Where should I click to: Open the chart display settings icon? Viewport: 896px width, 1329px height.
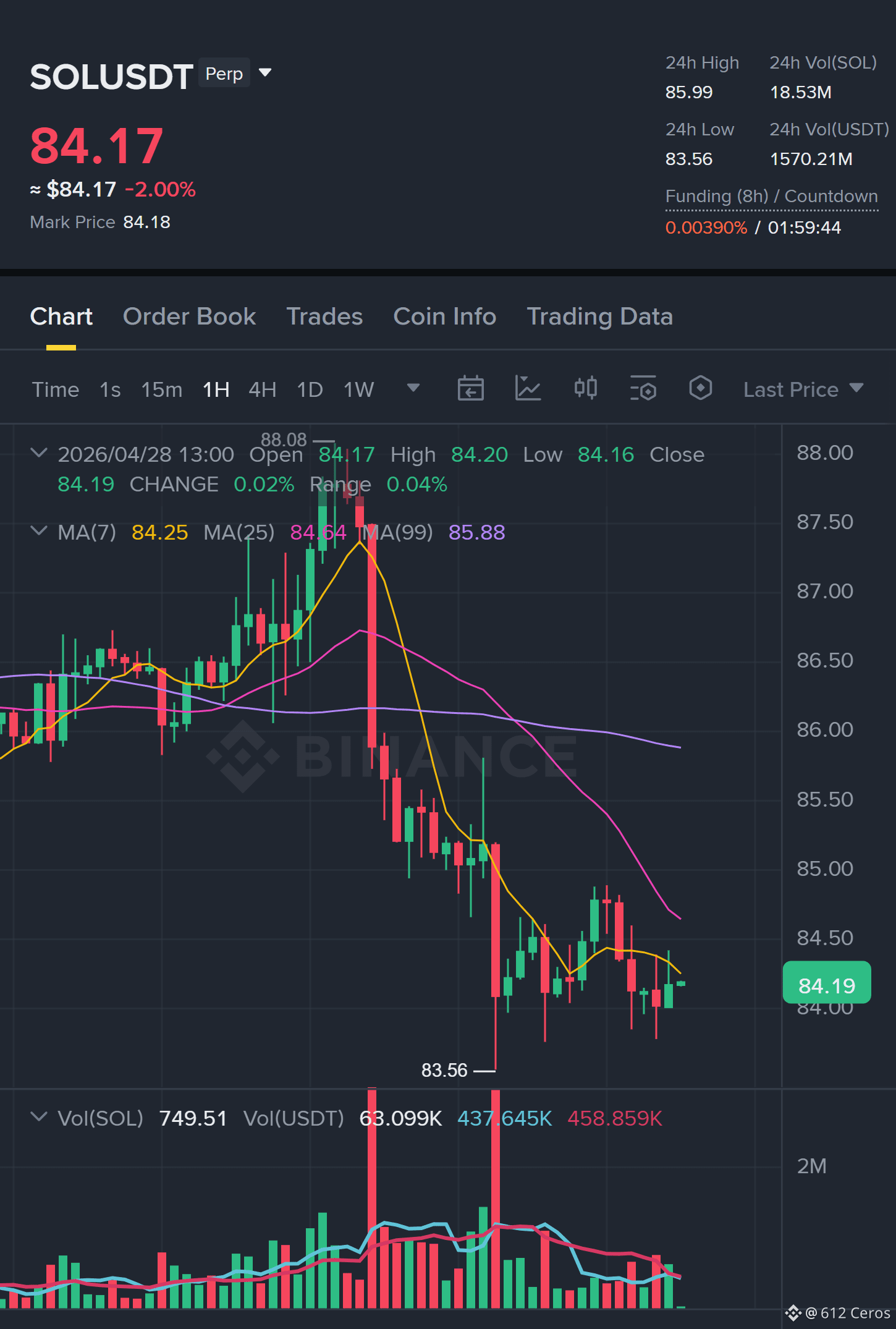point(643,389)
